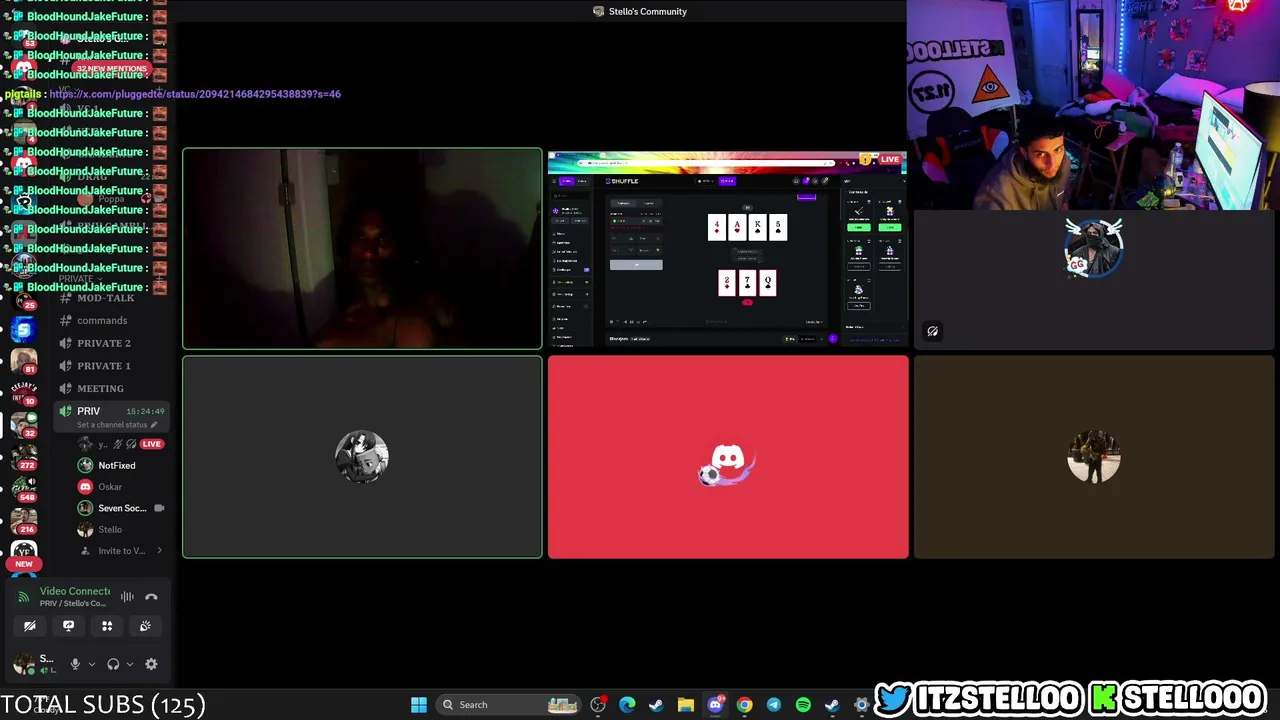
Task: Mute the microphone in user panel
Action: [x=75, y=664]
